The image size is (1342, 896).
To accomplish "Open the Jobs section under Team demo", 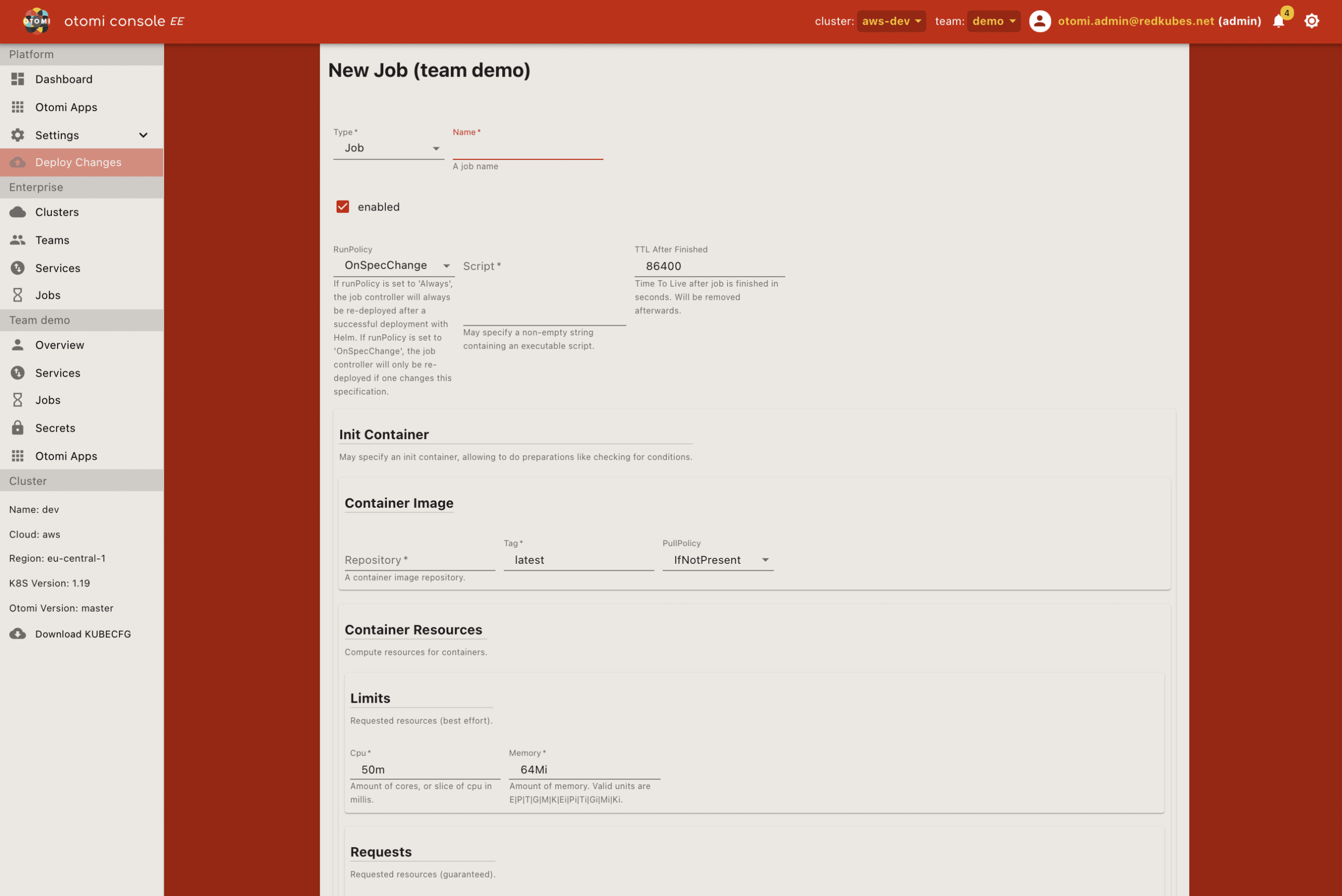I will (47, 399).
